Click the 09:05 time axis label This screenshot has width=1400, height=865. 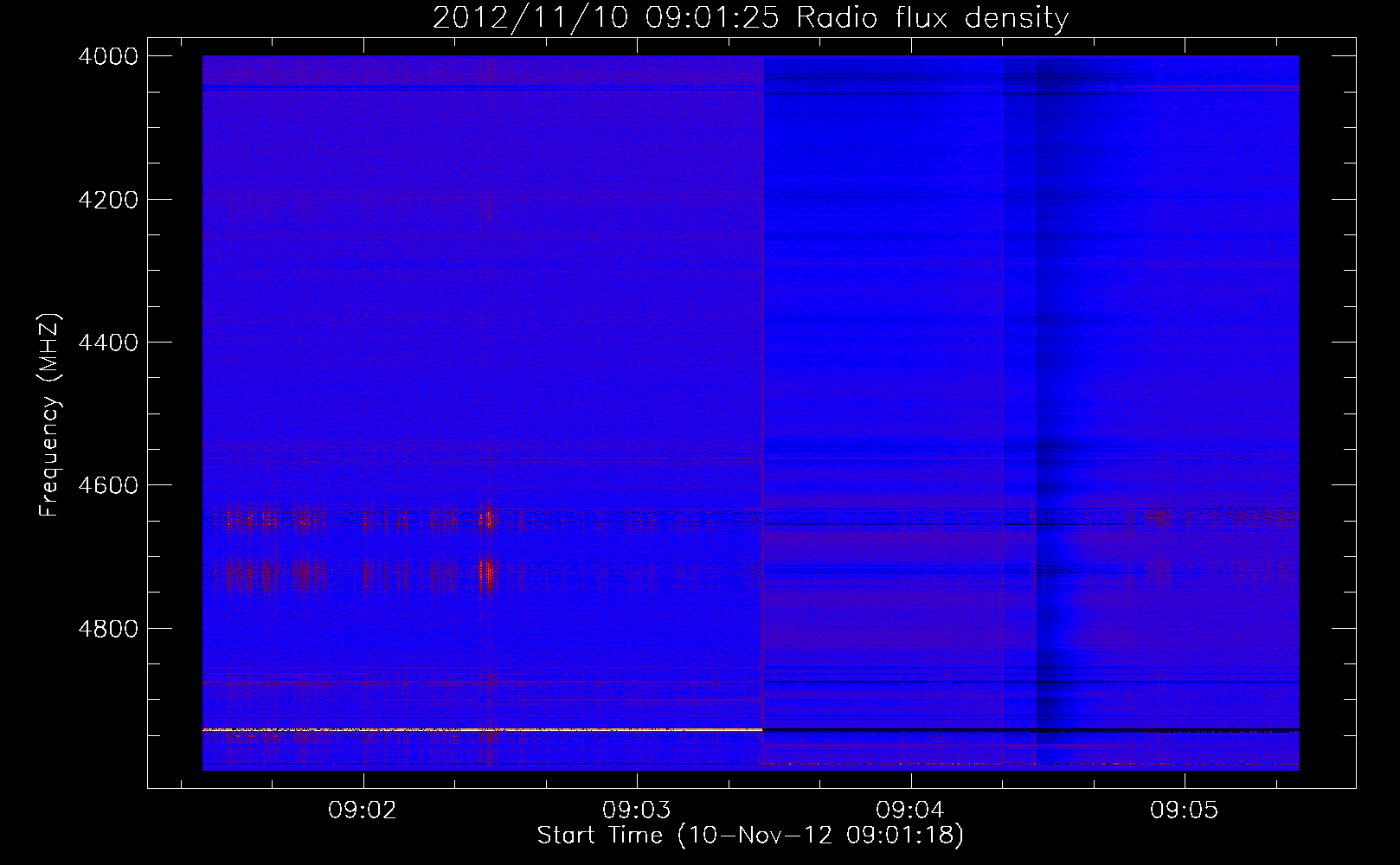coord(1184,810)
